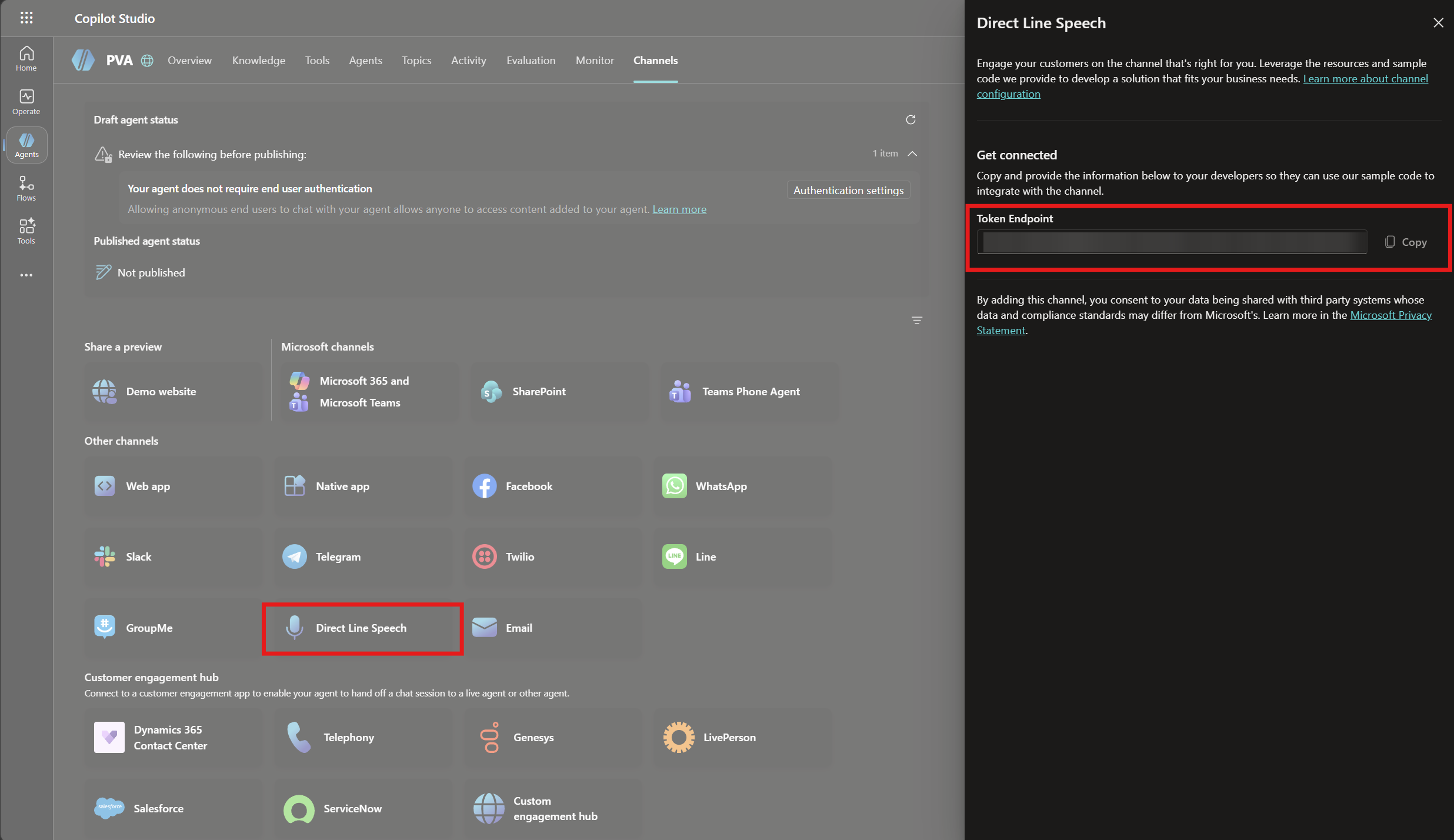Refresh the draft agent status
This screenshot has width=1454, height=840.
[x=911, y=120]
